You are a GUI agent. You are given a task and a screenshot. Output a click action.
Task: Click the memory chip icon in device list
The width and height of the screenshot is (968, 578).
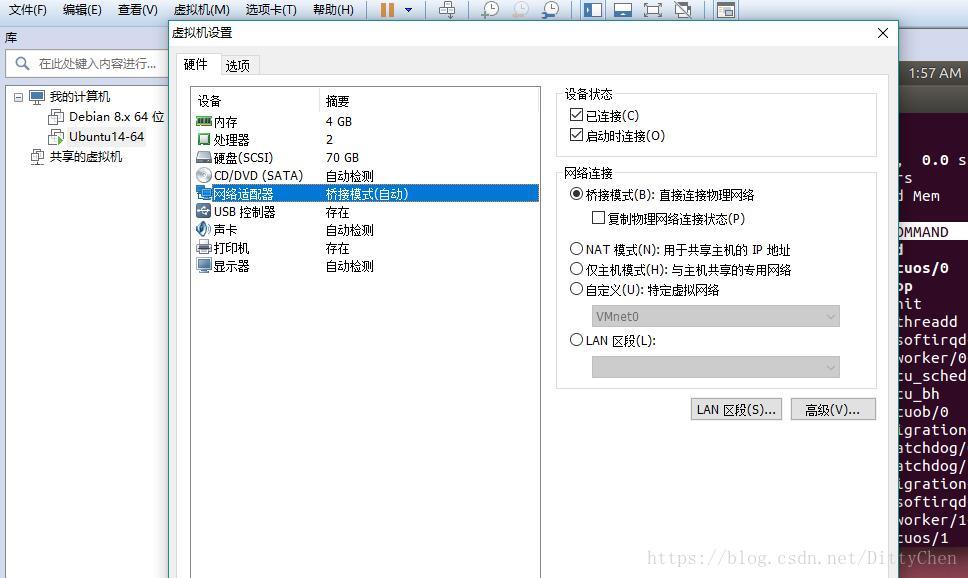(204, 121)
